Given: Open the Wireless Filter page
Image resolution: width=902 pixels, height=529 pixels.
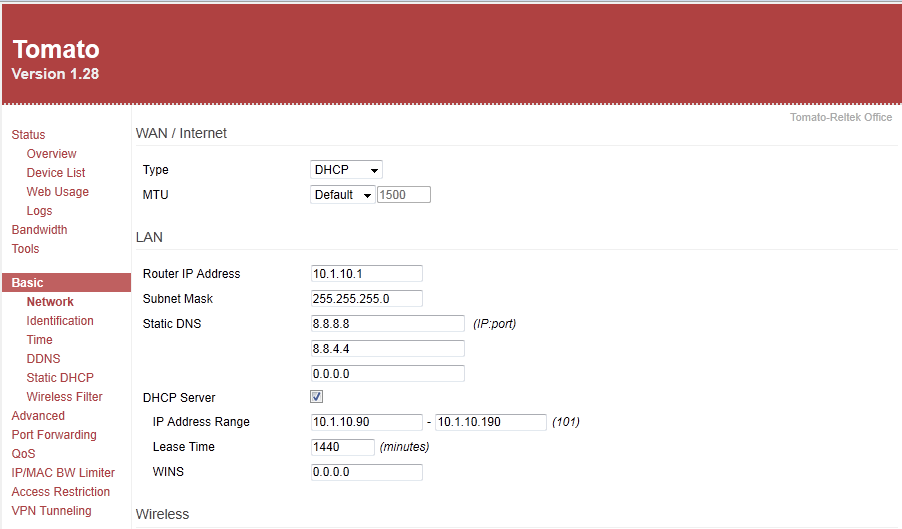Looking at the screenshot, I should point(64,397).
